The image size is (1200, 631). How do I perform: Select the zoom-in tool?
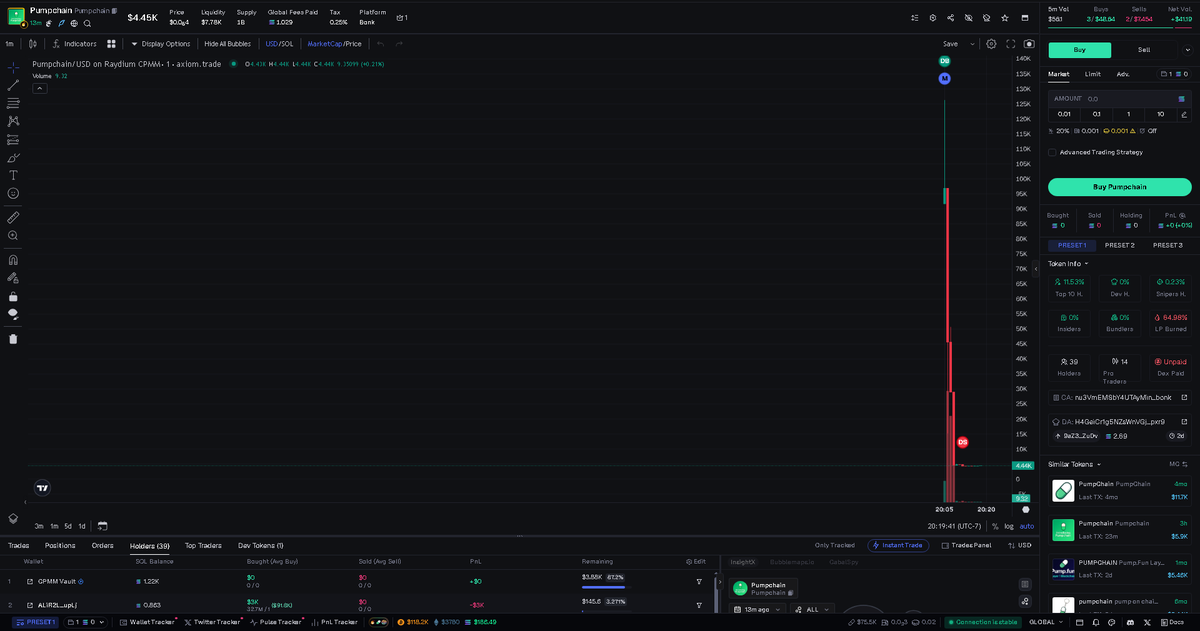(x=13, y=235)
